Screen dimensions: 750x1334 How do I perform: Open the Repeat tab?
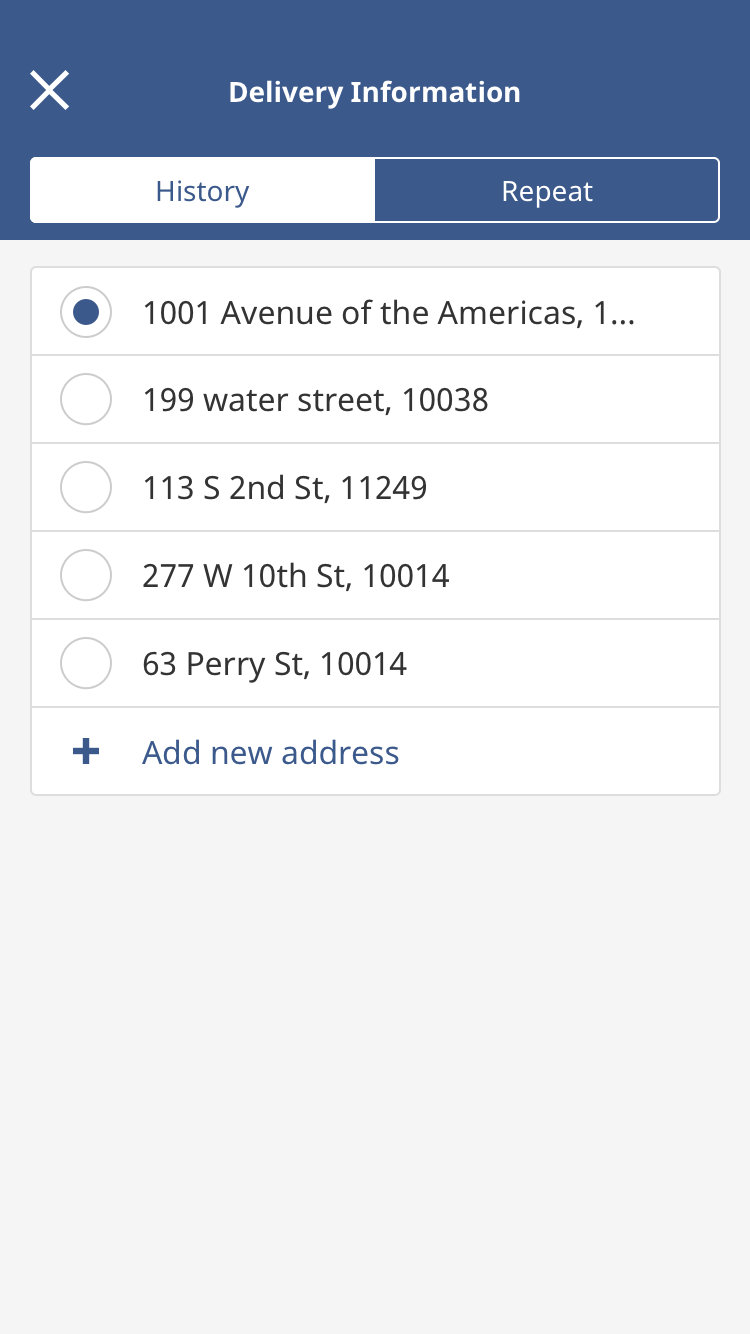(547, 190)
